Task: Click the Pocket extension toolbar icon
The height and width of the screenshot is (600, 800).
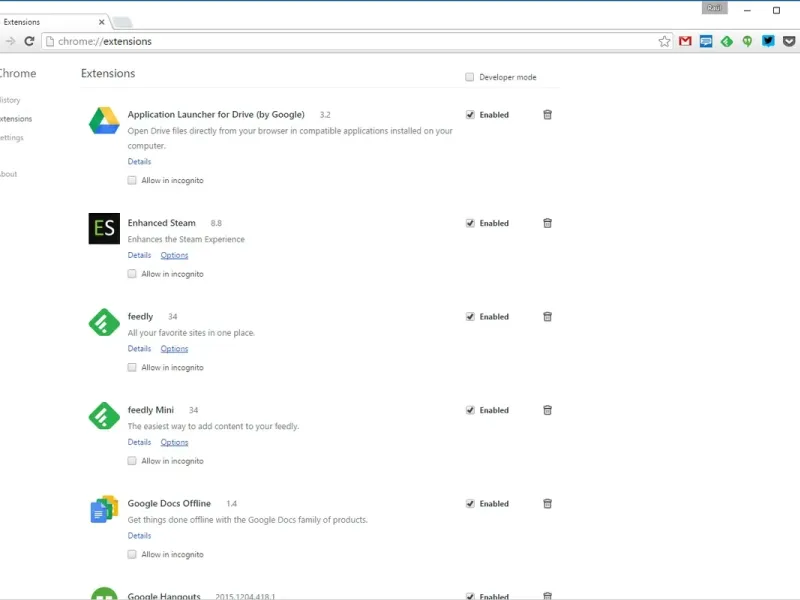Action: pyautogui.click(x=789, y=41)
